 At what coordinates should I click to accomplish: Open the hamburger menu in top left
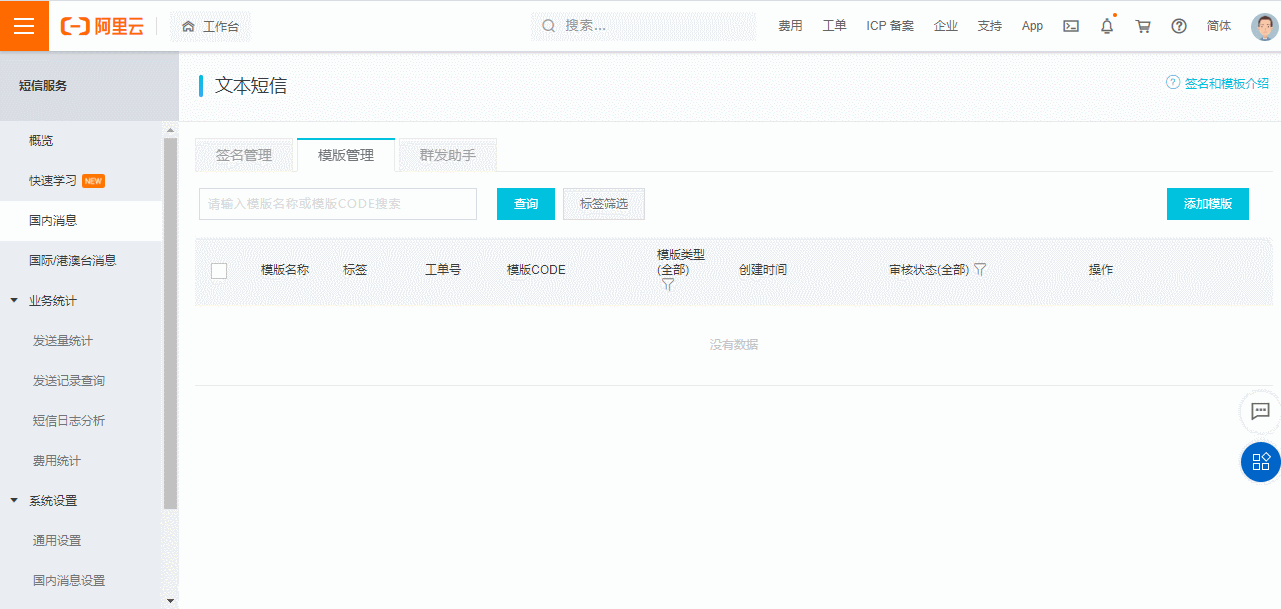(24, 25)
